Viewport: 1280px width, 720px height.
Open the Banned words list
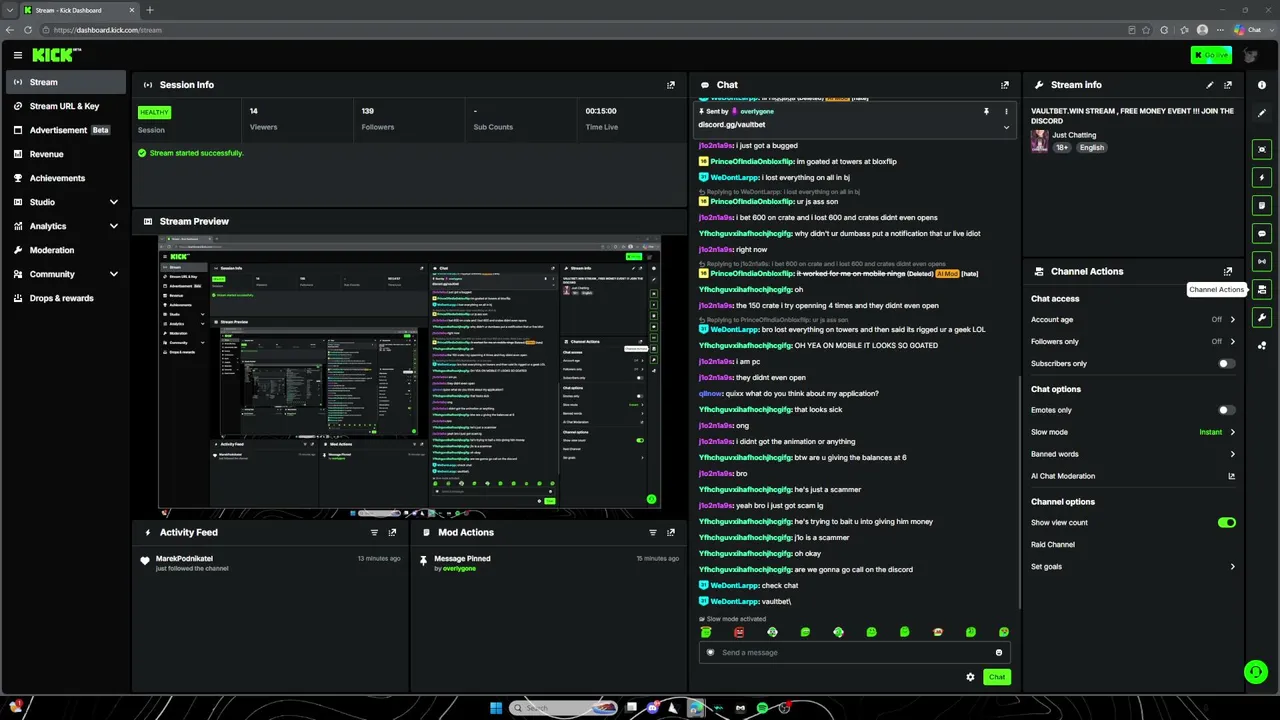click(x=1133, y=454)
